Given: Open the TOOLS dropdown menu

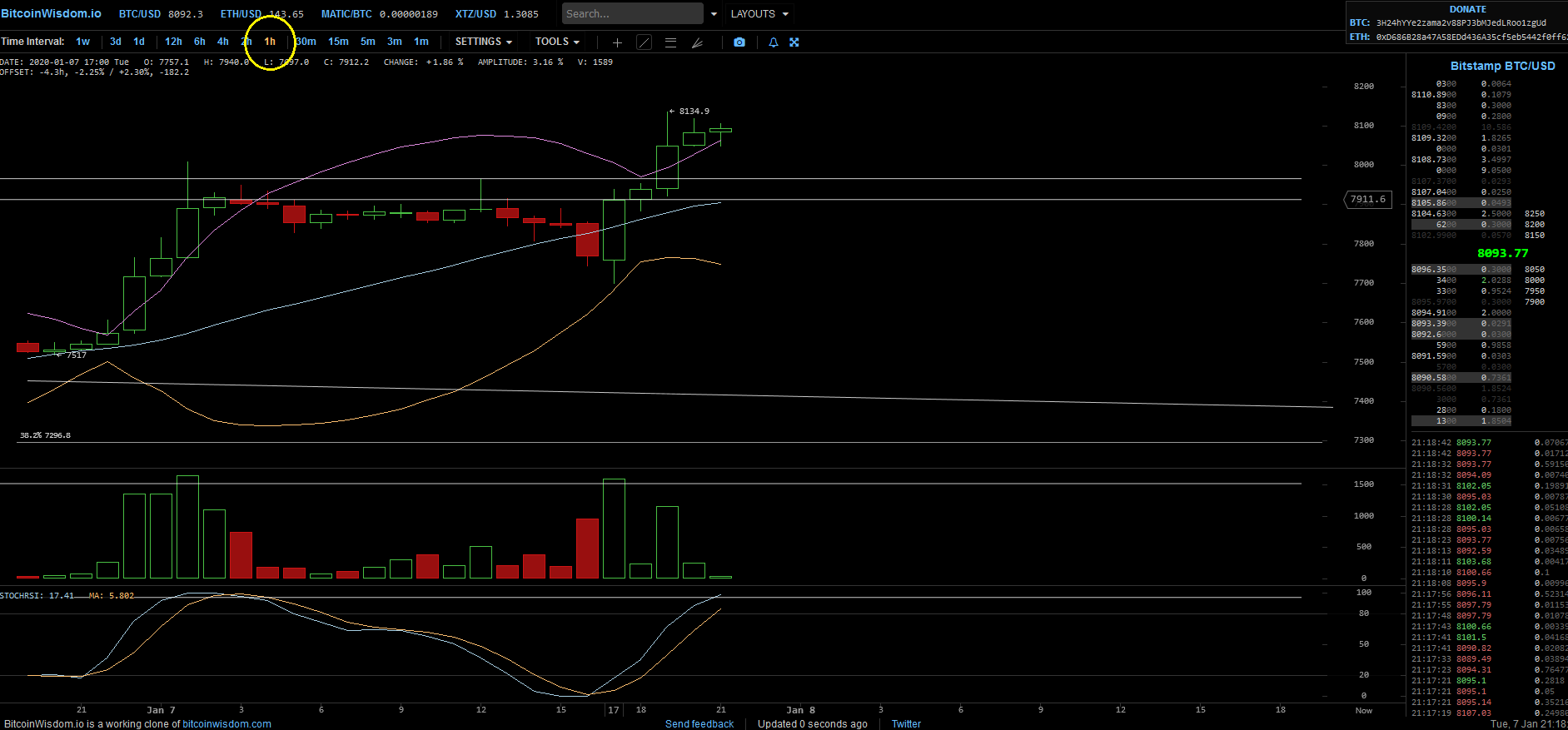Looking at the screenshot, I should click(x=557, y=42).
